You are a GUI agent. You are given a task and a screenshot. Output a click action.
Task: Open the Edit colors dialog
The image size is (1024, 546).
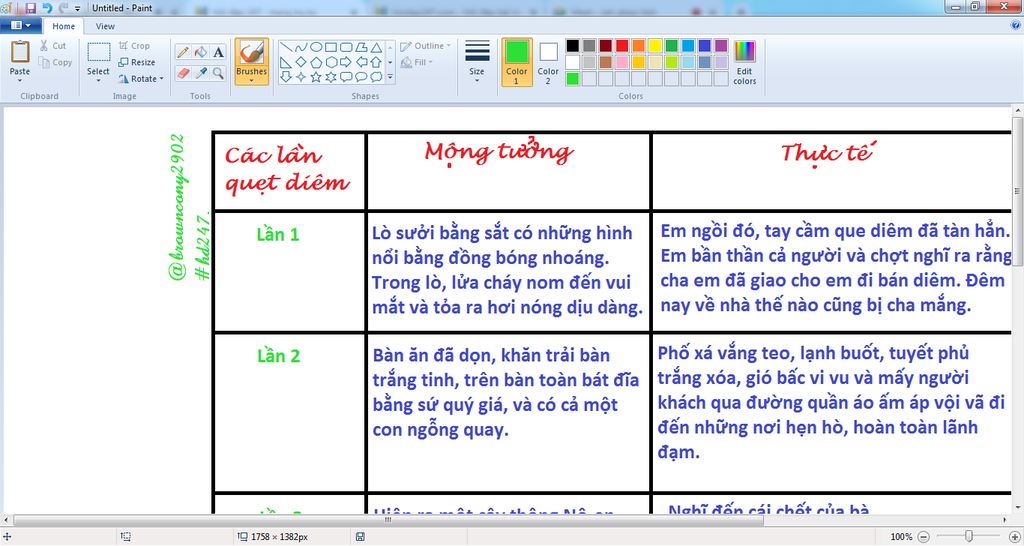click(744, 61)
